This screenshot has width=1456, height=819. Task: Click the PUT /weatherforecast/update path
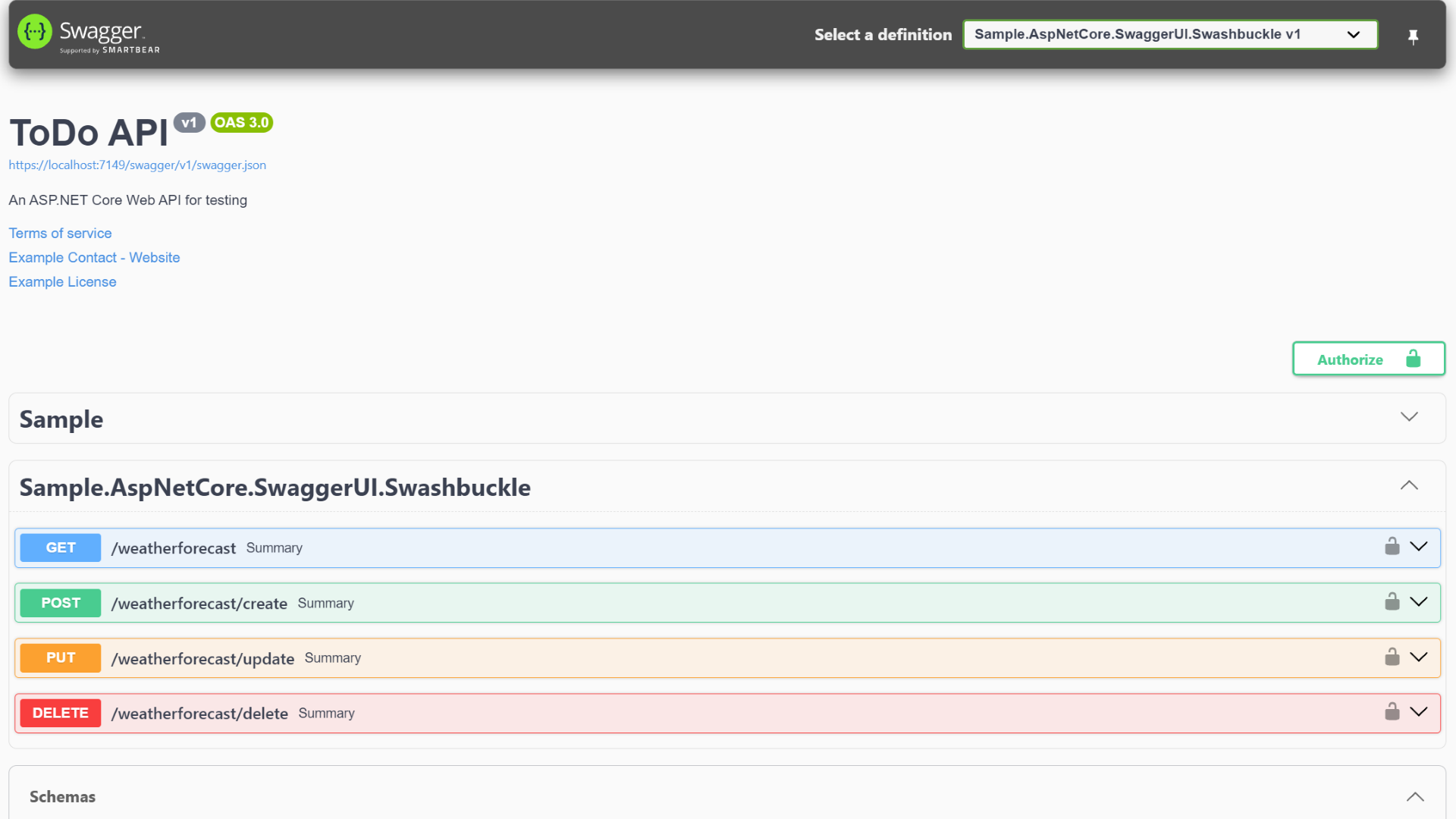(202, 659)
